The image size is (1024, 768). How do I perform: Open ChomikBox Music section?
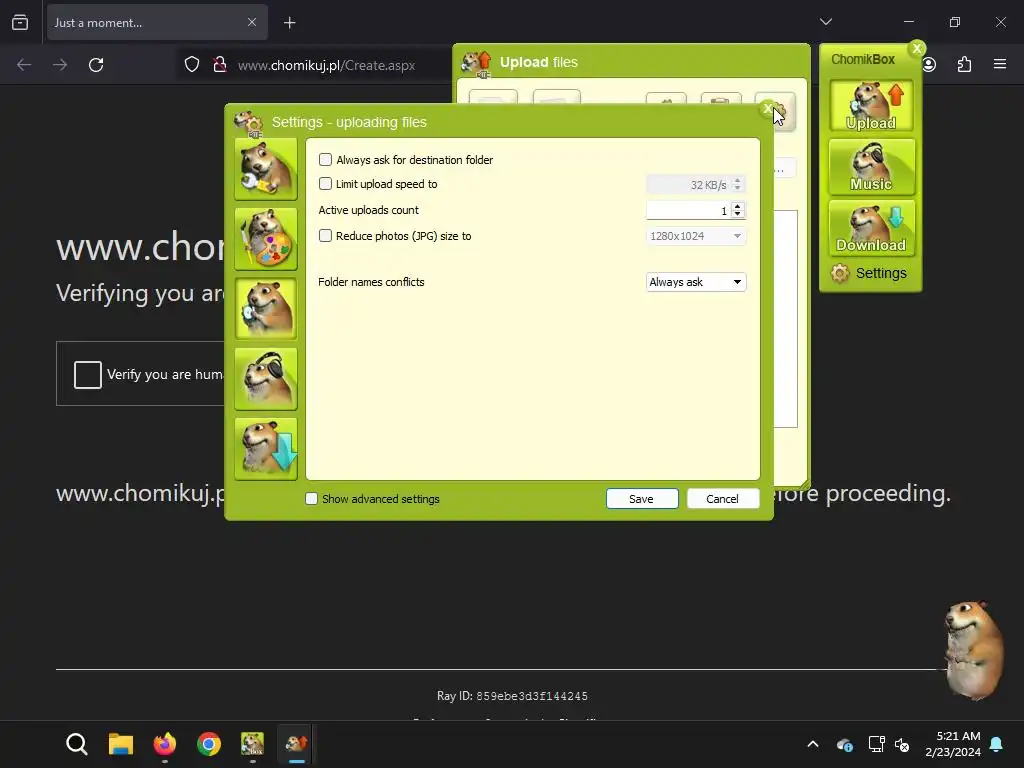pos(871,167)
